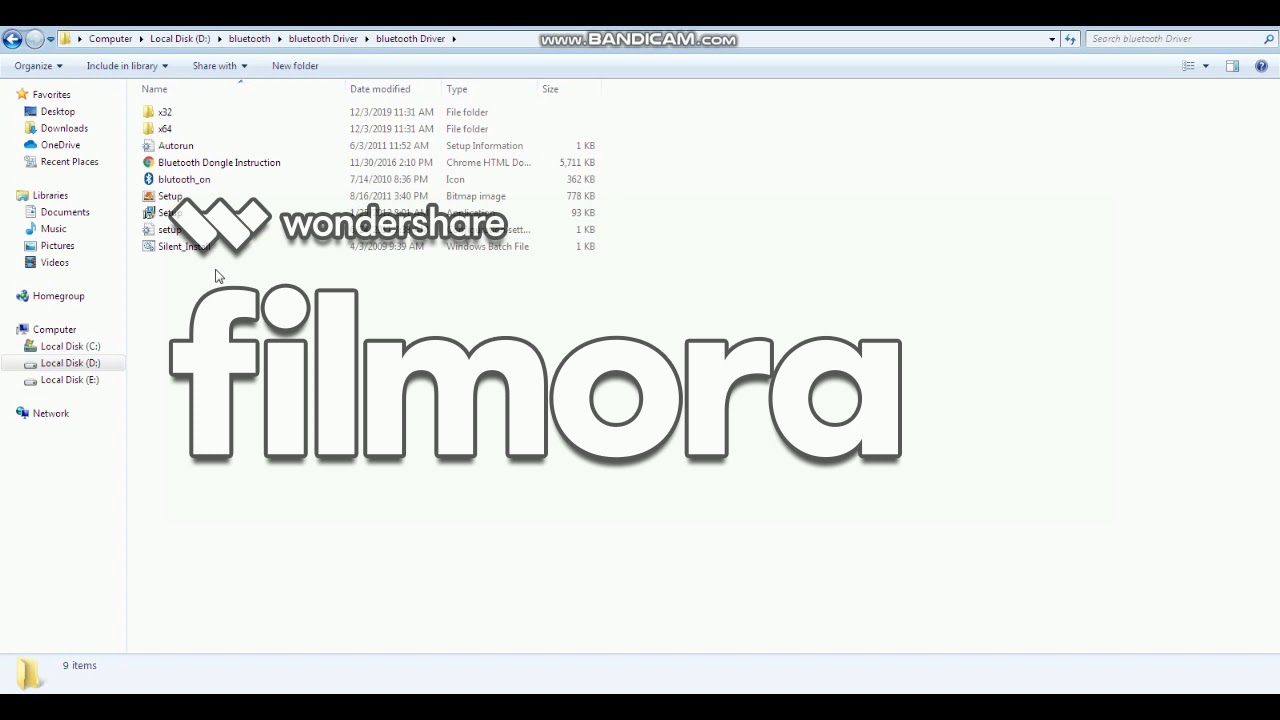1280x720 pixels.
Task: Select Libraries in the navigation pane
Action: [x=50, y=196]
